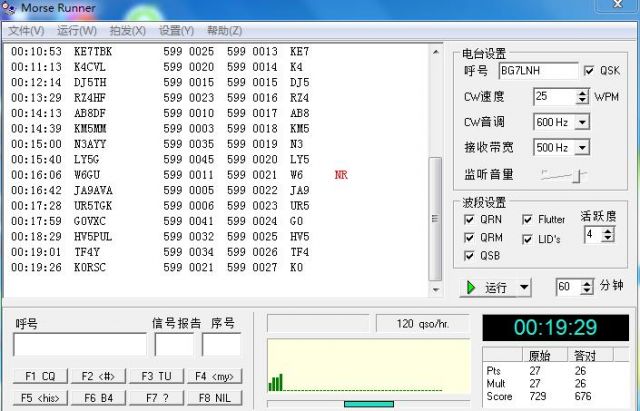This screenshot has height=411, width=640.
Task: Click the yellow spectrum display area
Action: tap(369, 366)
